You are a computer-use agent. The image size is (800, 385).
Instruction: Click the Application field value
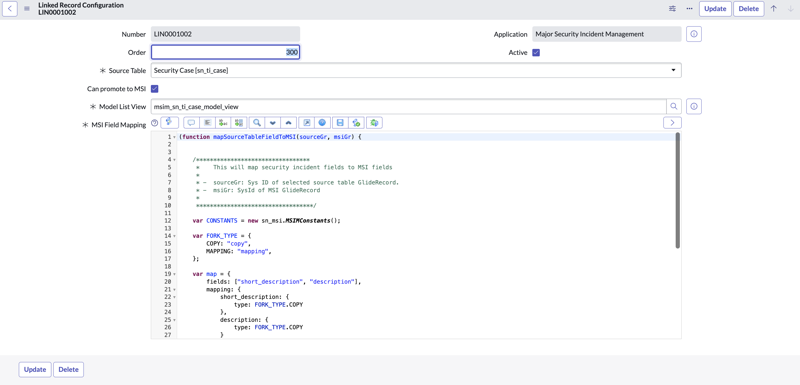point(607,34)
